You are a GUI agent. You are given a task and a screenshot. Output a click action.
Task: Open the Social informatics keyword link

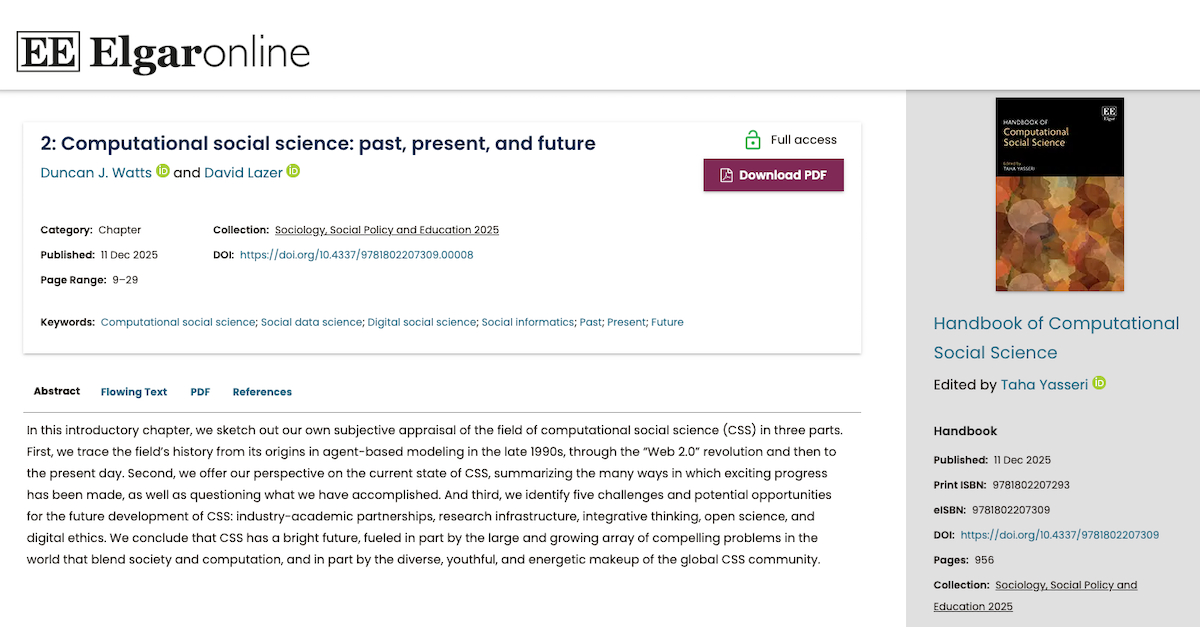pos(528,322)
